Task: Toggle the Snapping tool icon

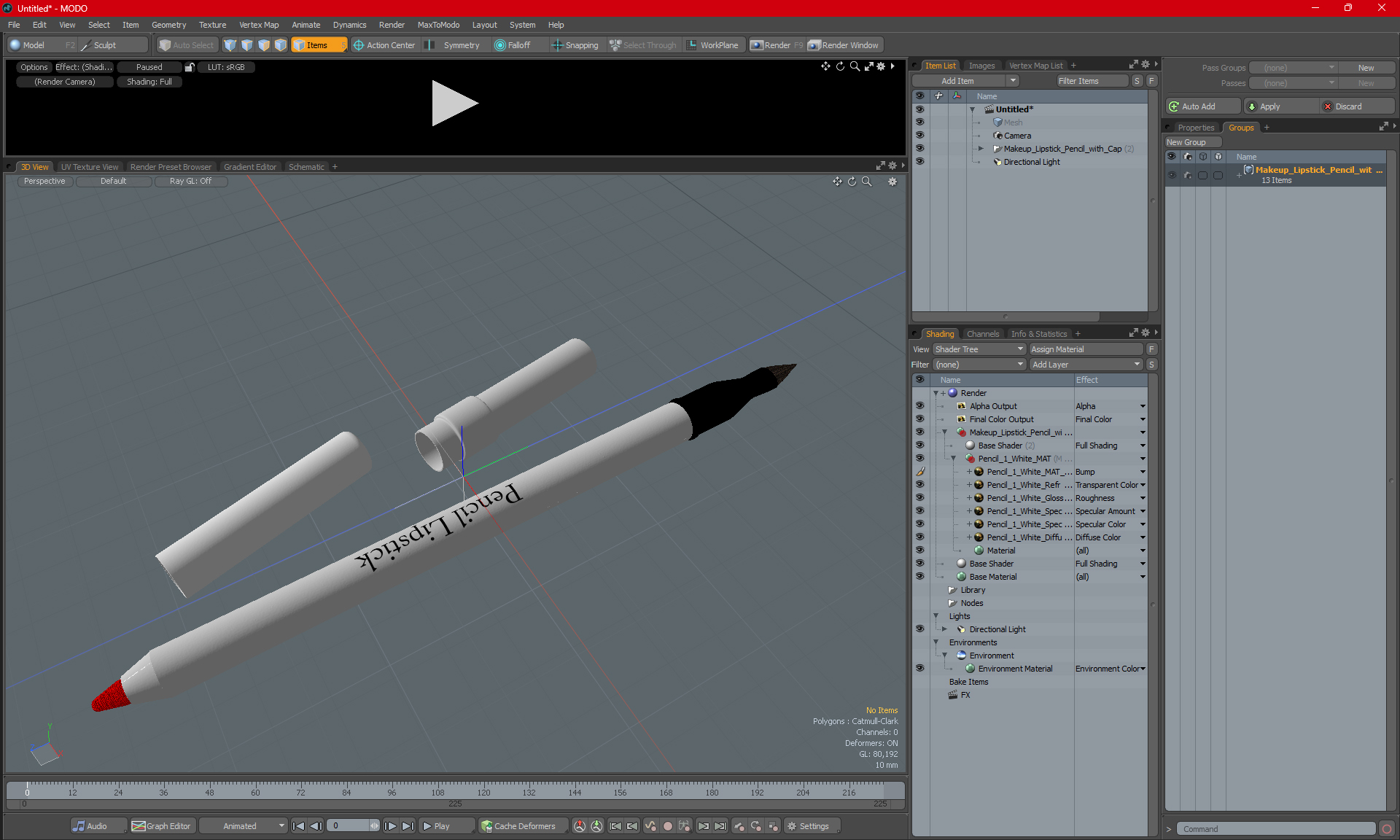Action: [x=557, y=45]
